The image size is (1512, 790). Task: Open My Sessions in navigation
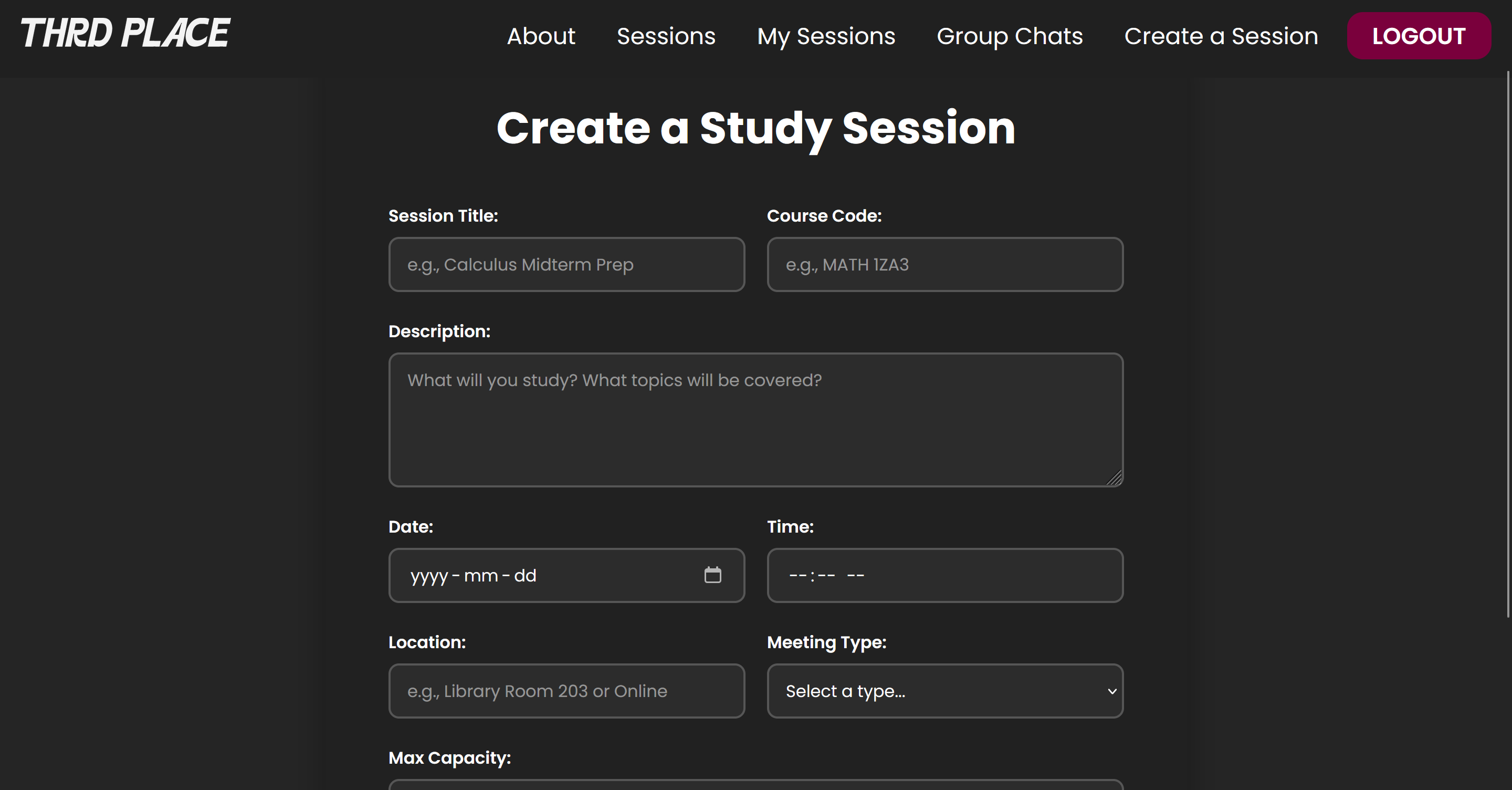coord(826,36)
